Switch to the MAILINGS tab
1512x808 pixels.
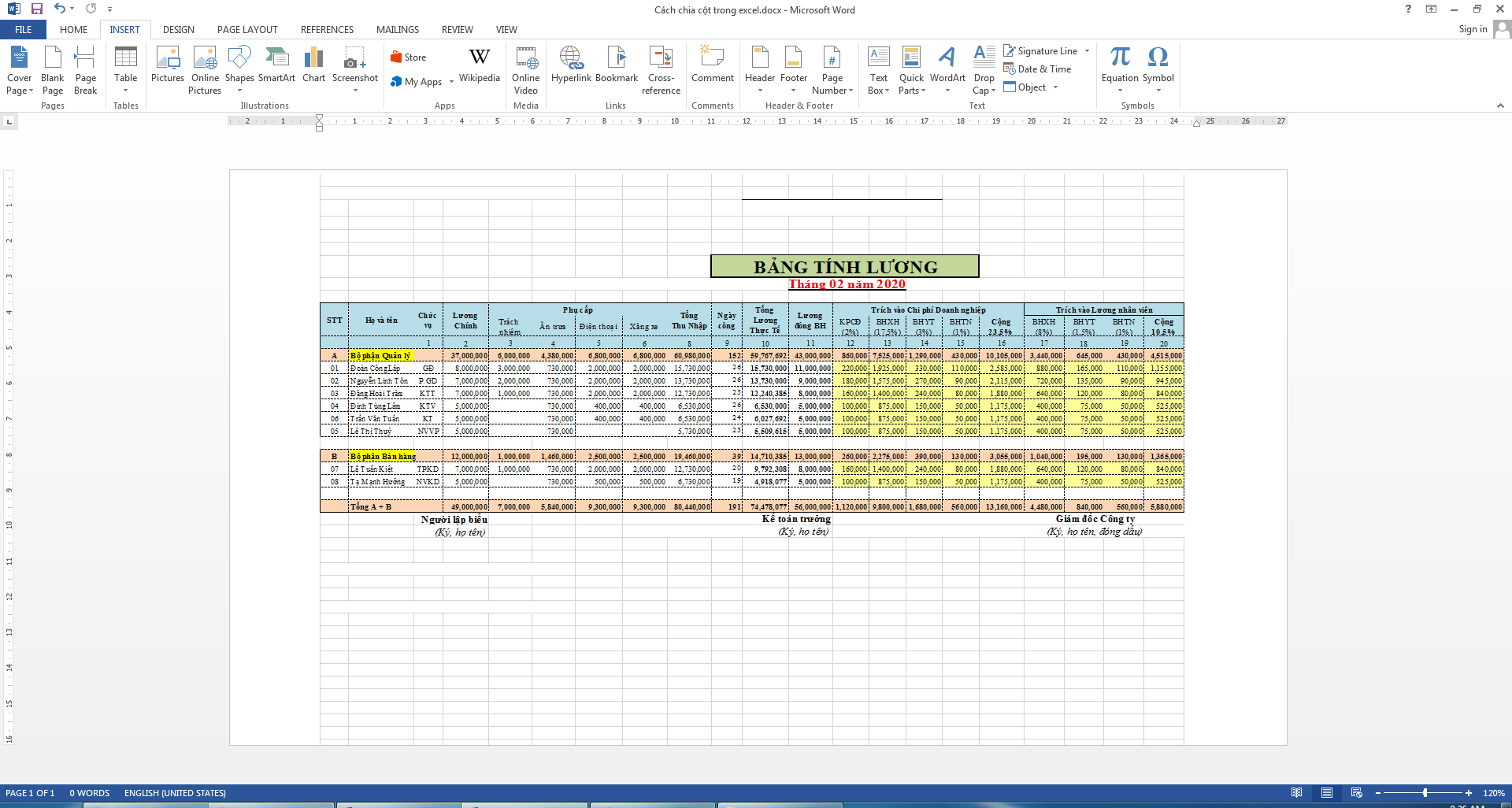pos(398,29)
